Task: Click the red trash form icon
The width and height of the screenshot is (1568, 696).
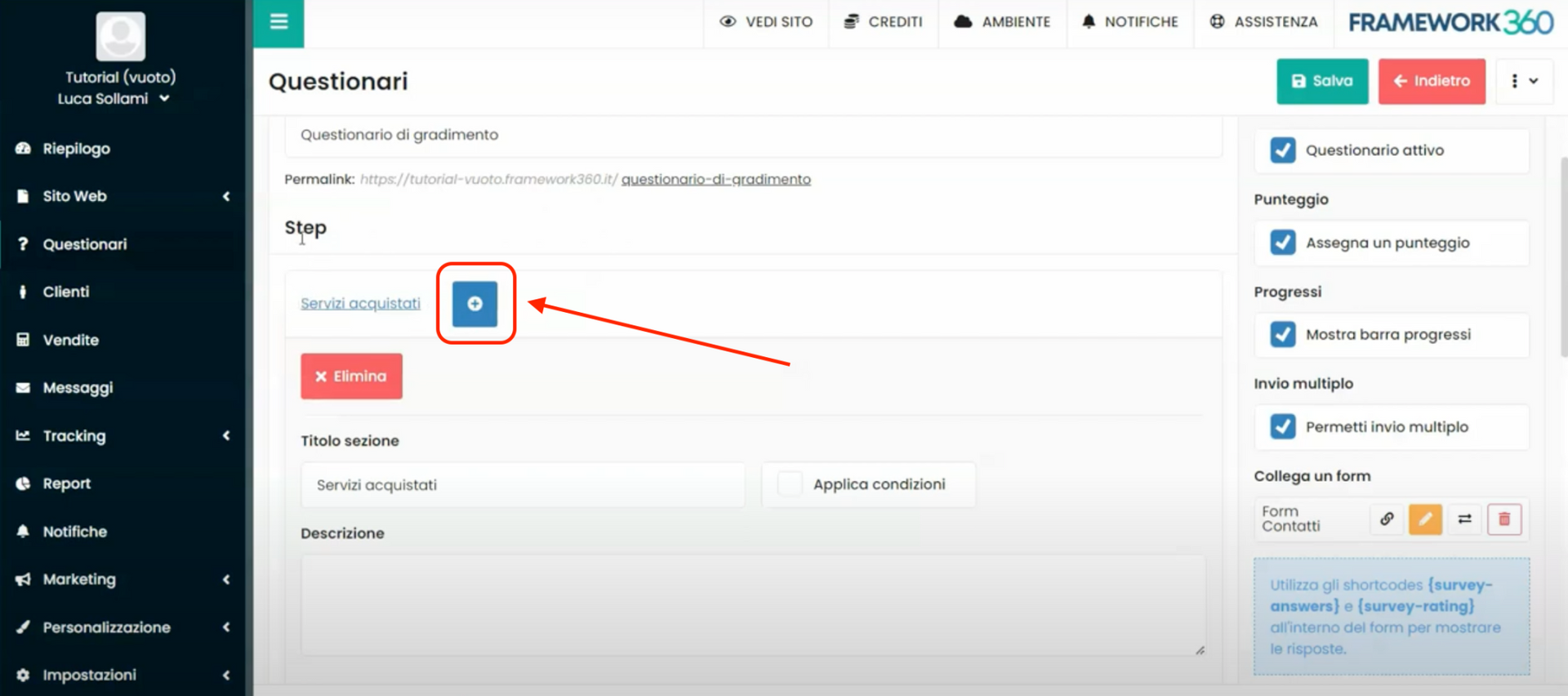Action: coord(1503,520)
